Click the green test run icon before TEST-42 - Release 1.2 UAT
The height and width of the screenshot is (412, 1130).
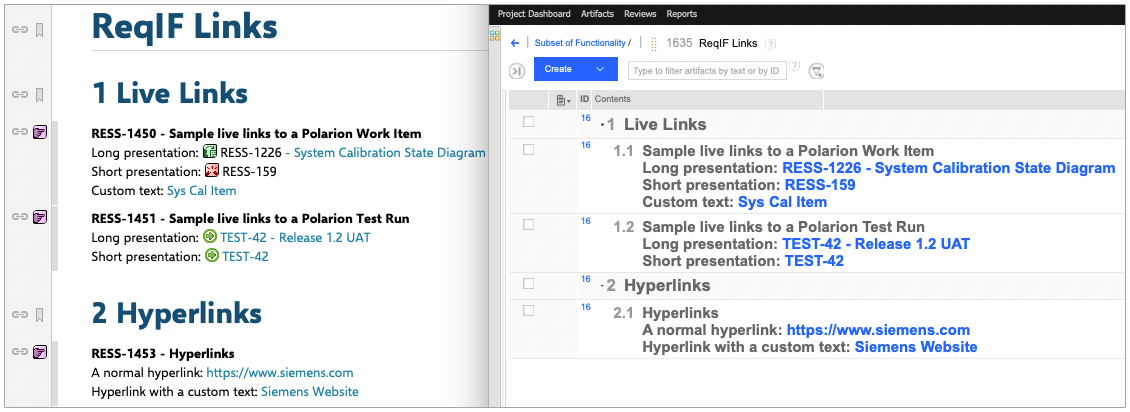[210, 237]
